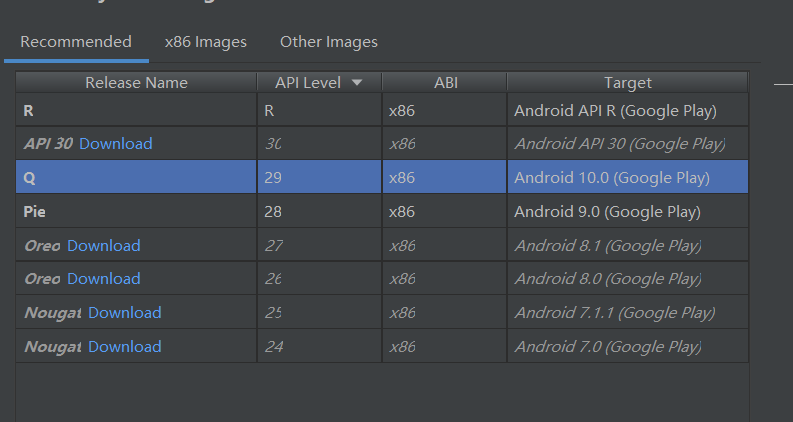
Task: Select the Q release name cell
Action: [136, 177]
